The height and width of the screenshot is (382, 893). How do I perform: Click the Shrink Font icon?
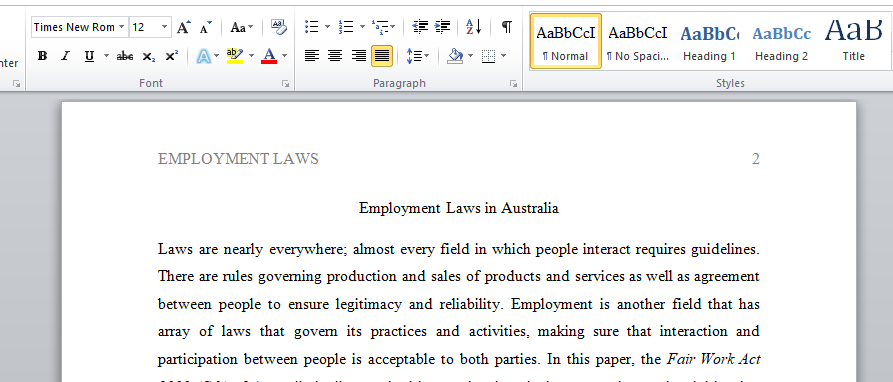click(206, 27)
